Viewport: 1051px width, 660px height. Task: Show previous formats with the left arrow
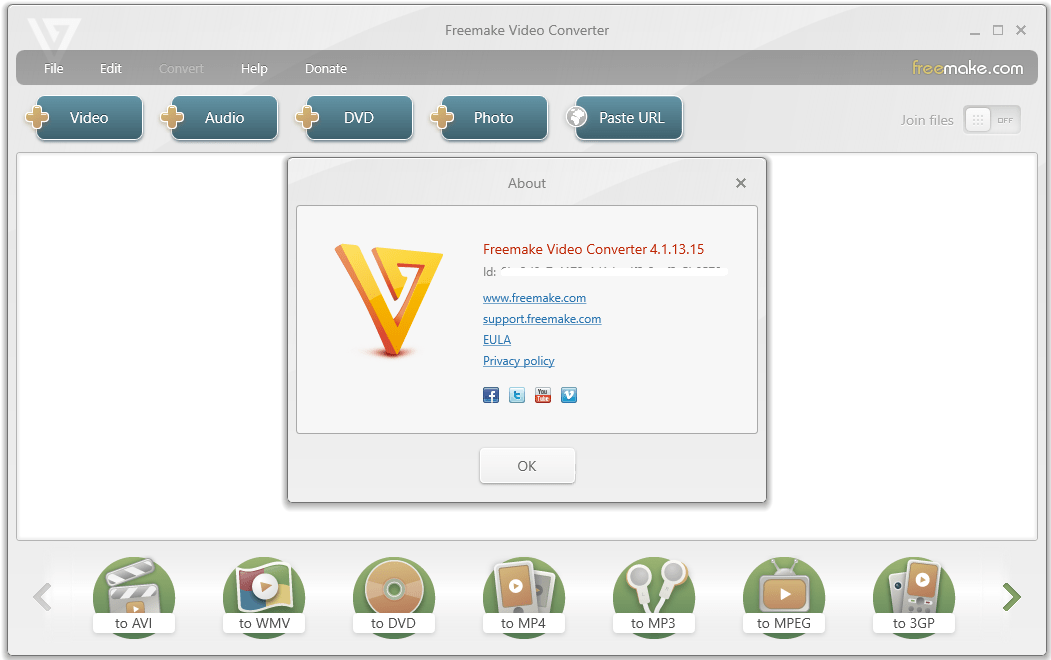point(42,597)
